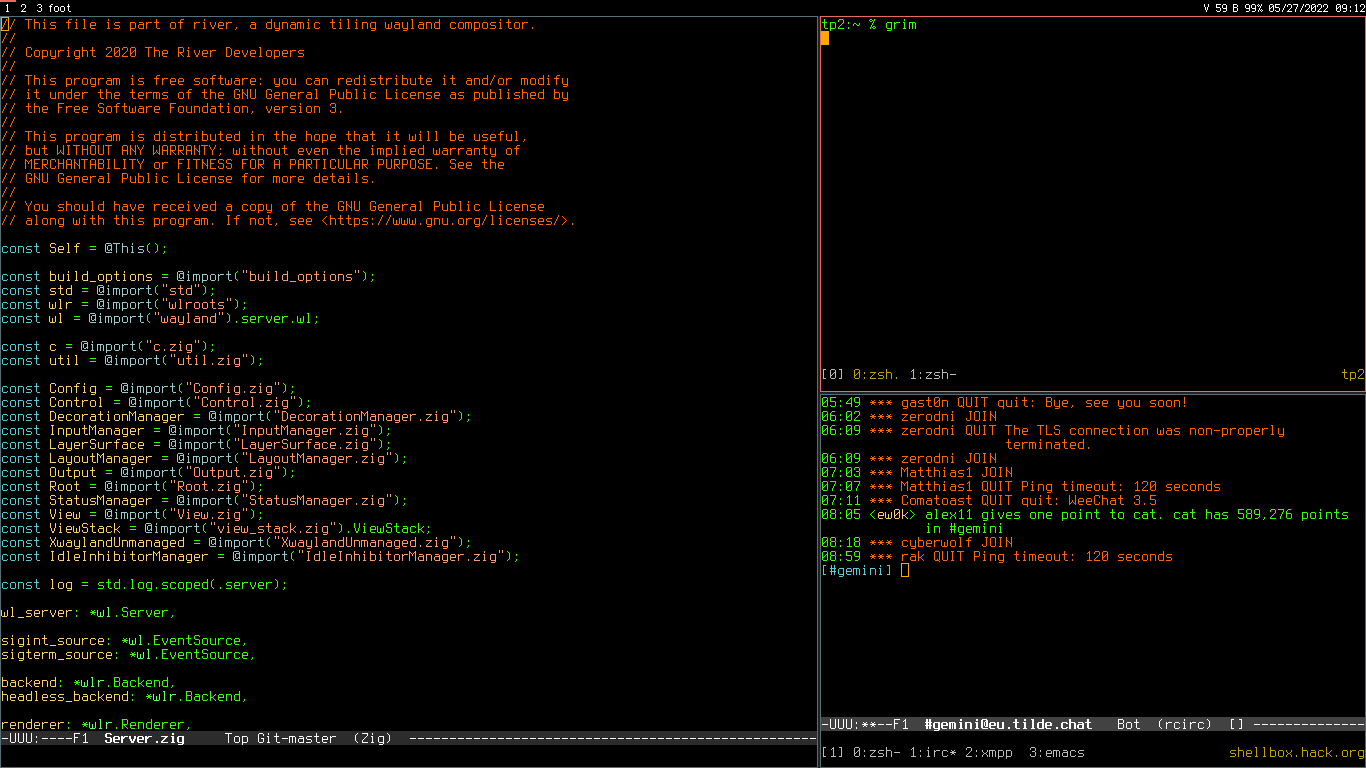Click the (Zig) major mode indicator

pos(372,739)
